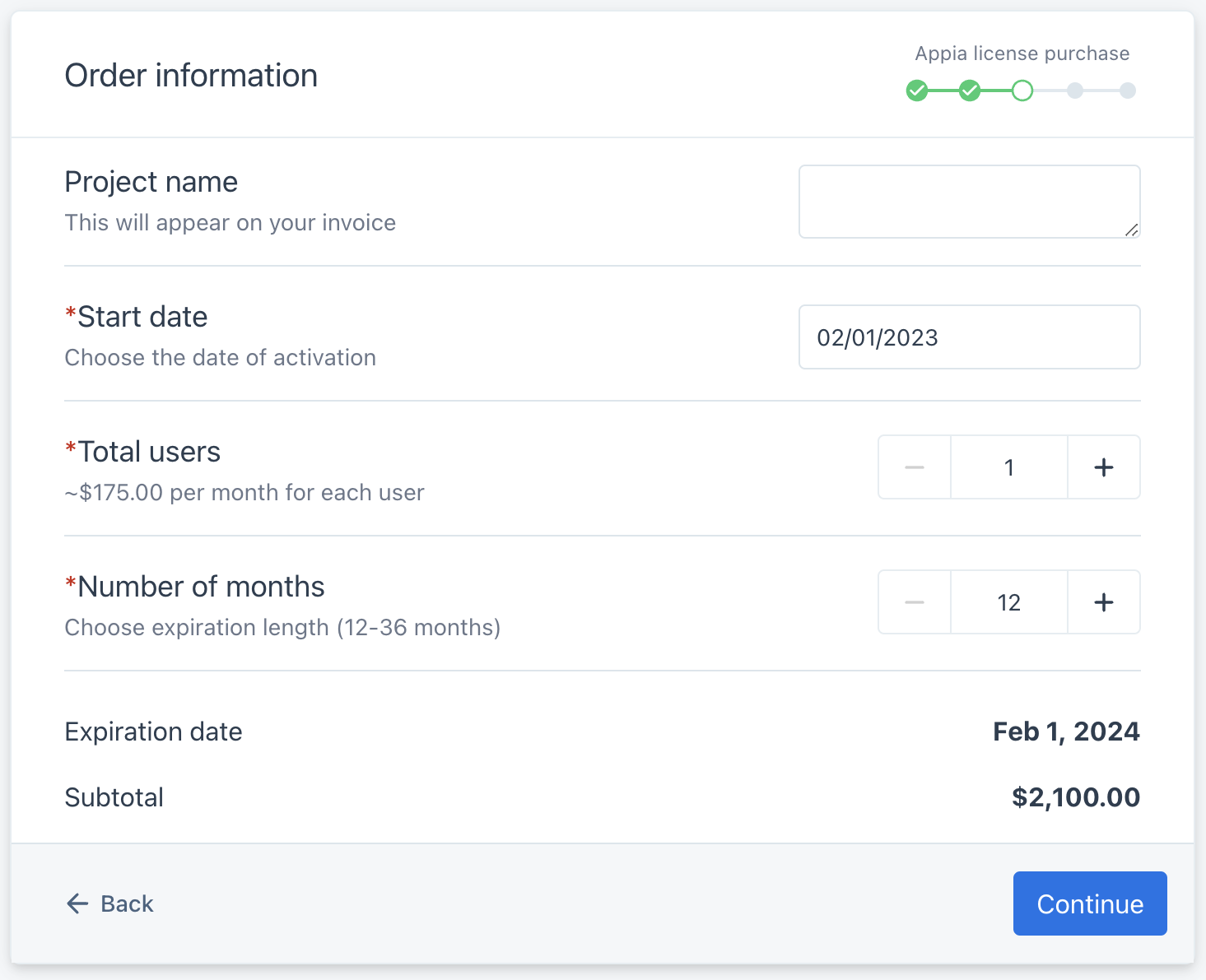
Task: Click the left arrow icon beside Back
Action: pos(77,903)
